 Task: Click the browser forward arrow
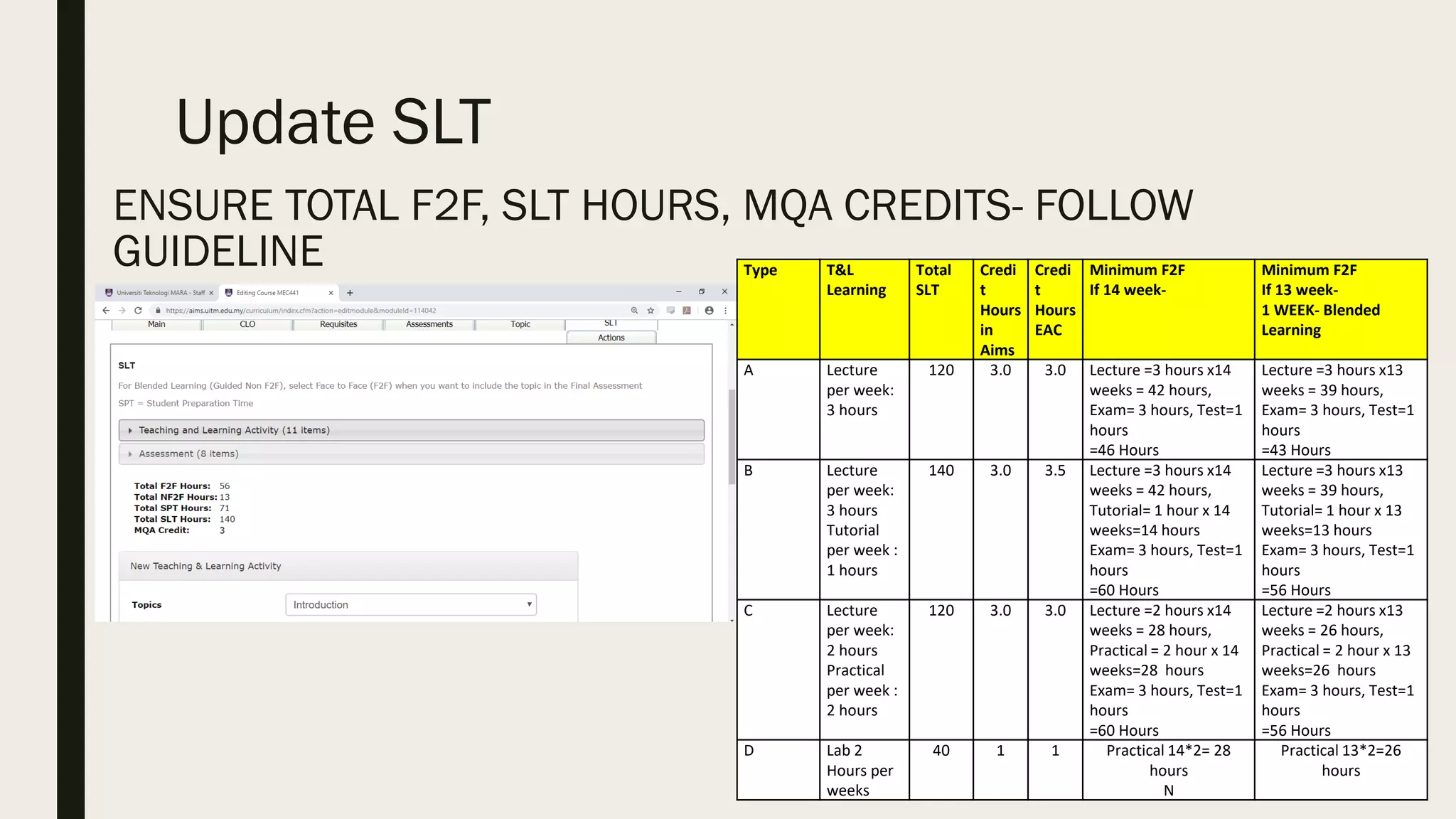pyautogui.click(x=122, y=311)
